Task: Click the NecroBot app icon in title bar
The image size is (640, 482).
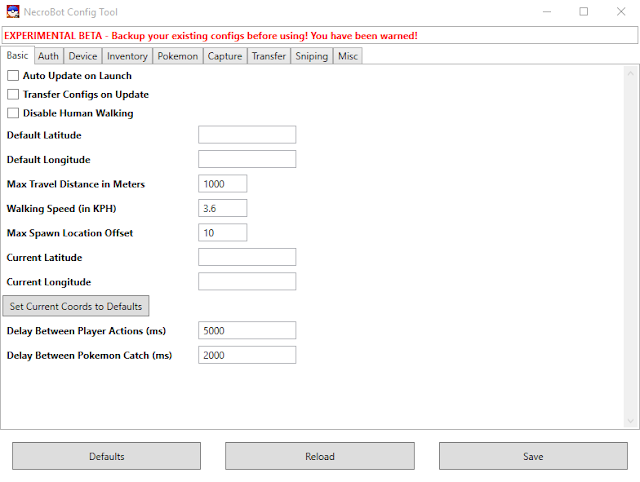Action: point(13,11)
